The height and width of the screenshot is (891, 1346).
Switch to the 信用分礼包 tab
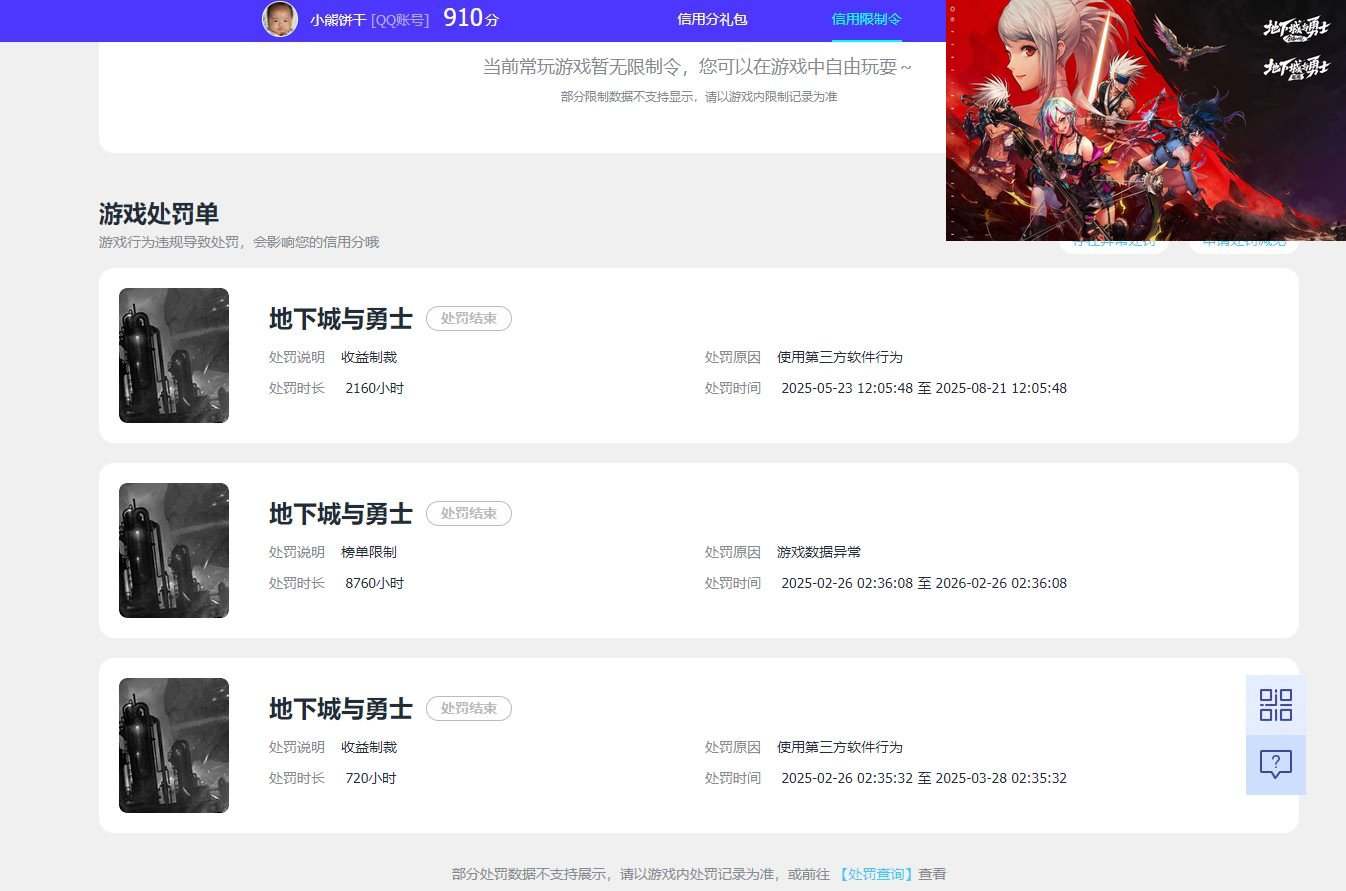pyautogui.click(x=712, y=19)
